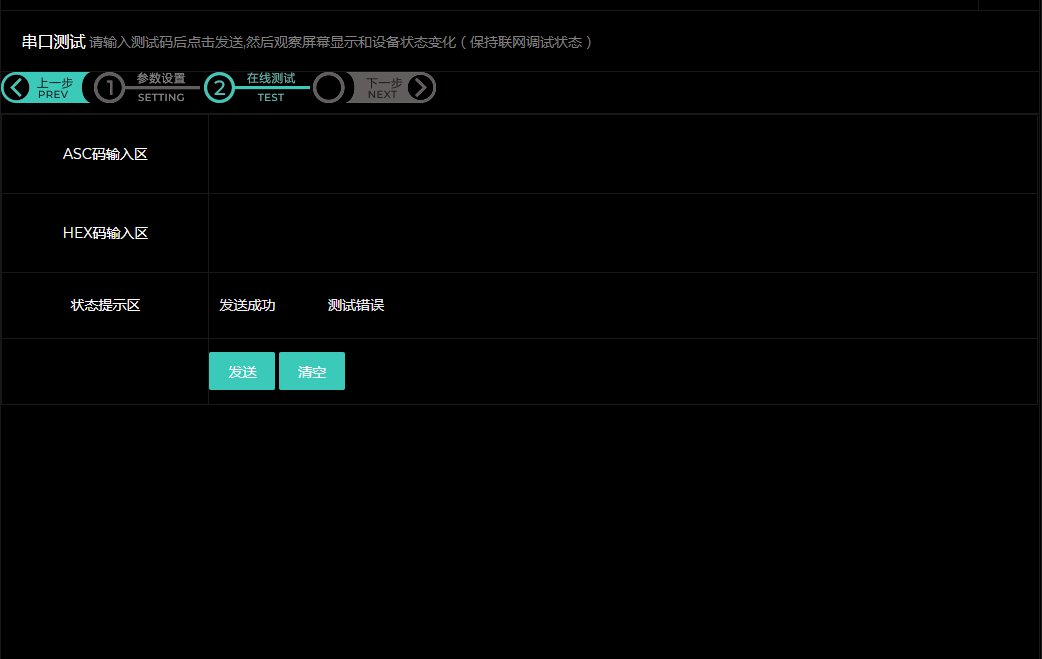Click the empty third step circle
1042x659 pixels.
click(329, 88)
